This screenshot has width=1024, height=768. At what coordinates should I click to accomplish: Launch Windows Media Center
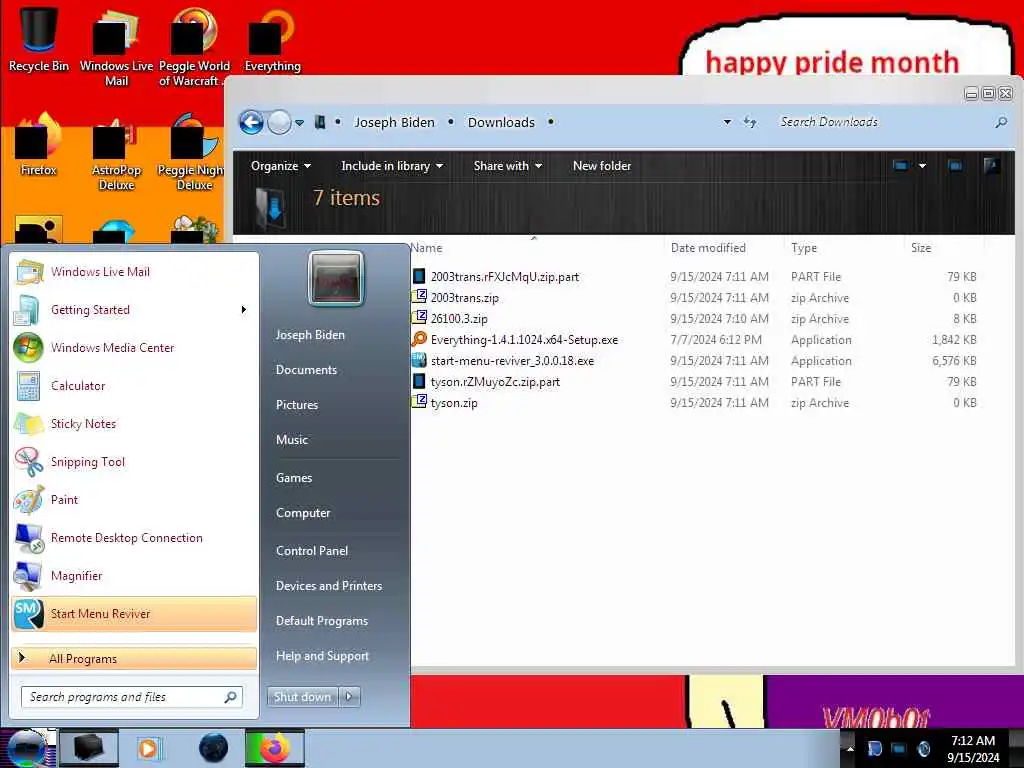point(134,347)
